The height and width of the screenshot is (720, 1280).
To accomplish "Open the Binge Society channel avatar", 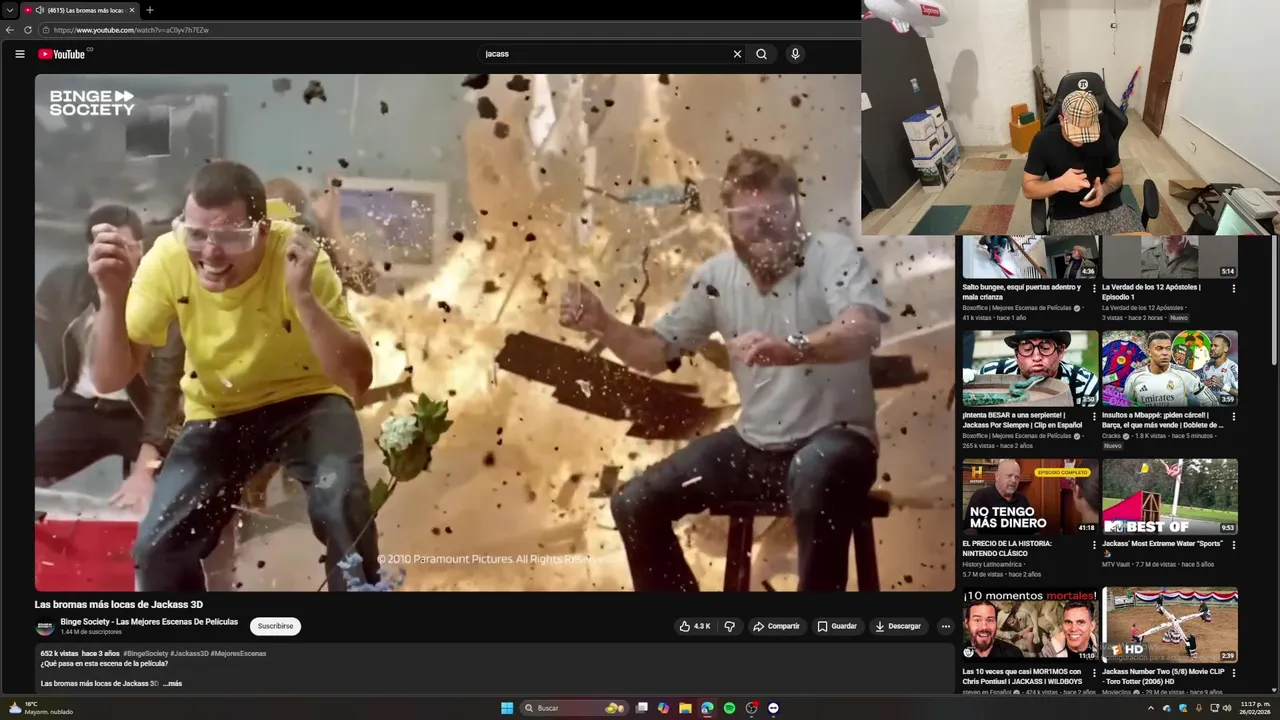I will pyautogui.click(x=45, y=627).
